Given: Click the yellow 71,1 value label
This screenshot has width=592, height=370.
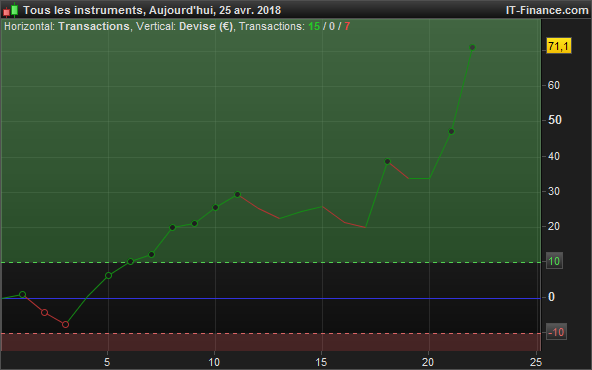Looking at the screenshot, I should point(558,46).
